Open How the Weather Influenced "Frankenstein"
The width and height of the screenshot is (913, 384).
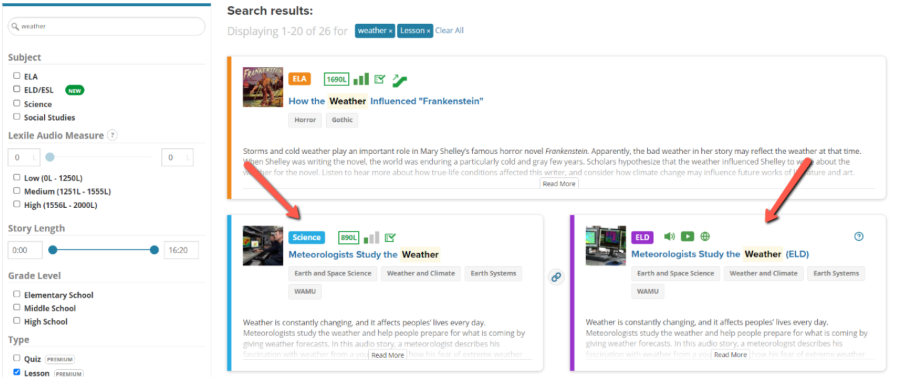[x=386, y=101]
